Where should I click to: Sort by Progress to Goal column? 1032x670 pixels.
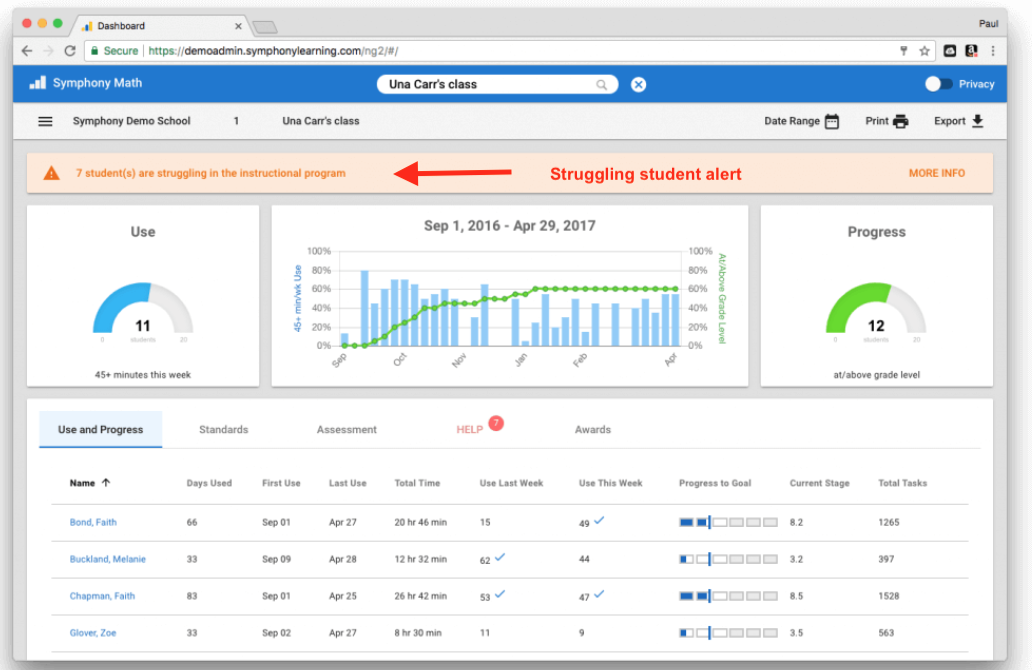pyautogui.click(x=715, y=483)
